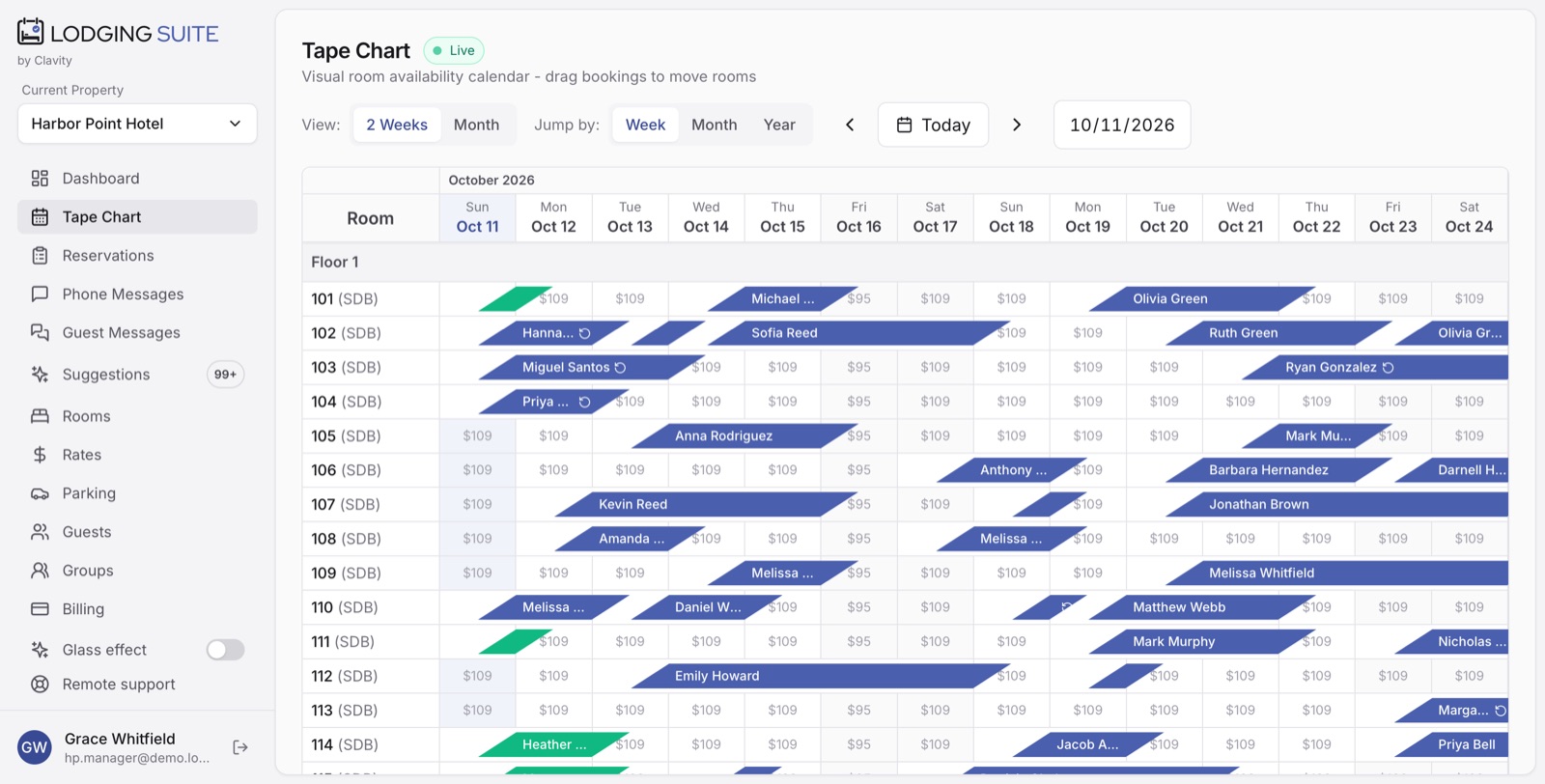
Task: Open Kevin Reed booking in room 107
Action: point(707,504)
